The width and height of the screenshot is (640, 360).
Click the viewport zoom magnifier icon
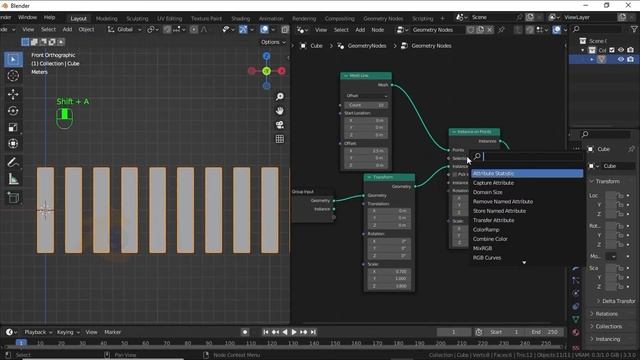click(280, 97)
